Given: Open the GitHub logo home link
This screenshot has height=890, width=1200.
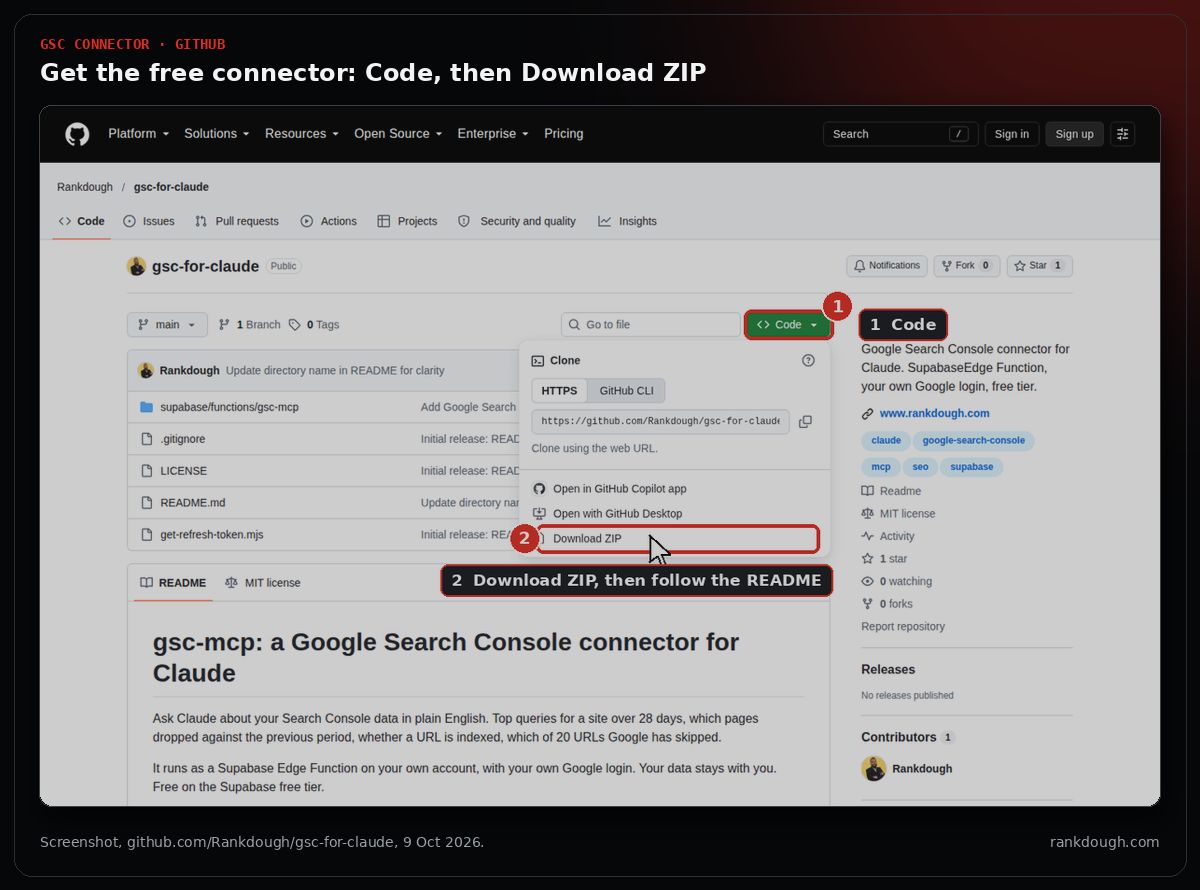Looking at the screenshot, I should pos(77,134).
